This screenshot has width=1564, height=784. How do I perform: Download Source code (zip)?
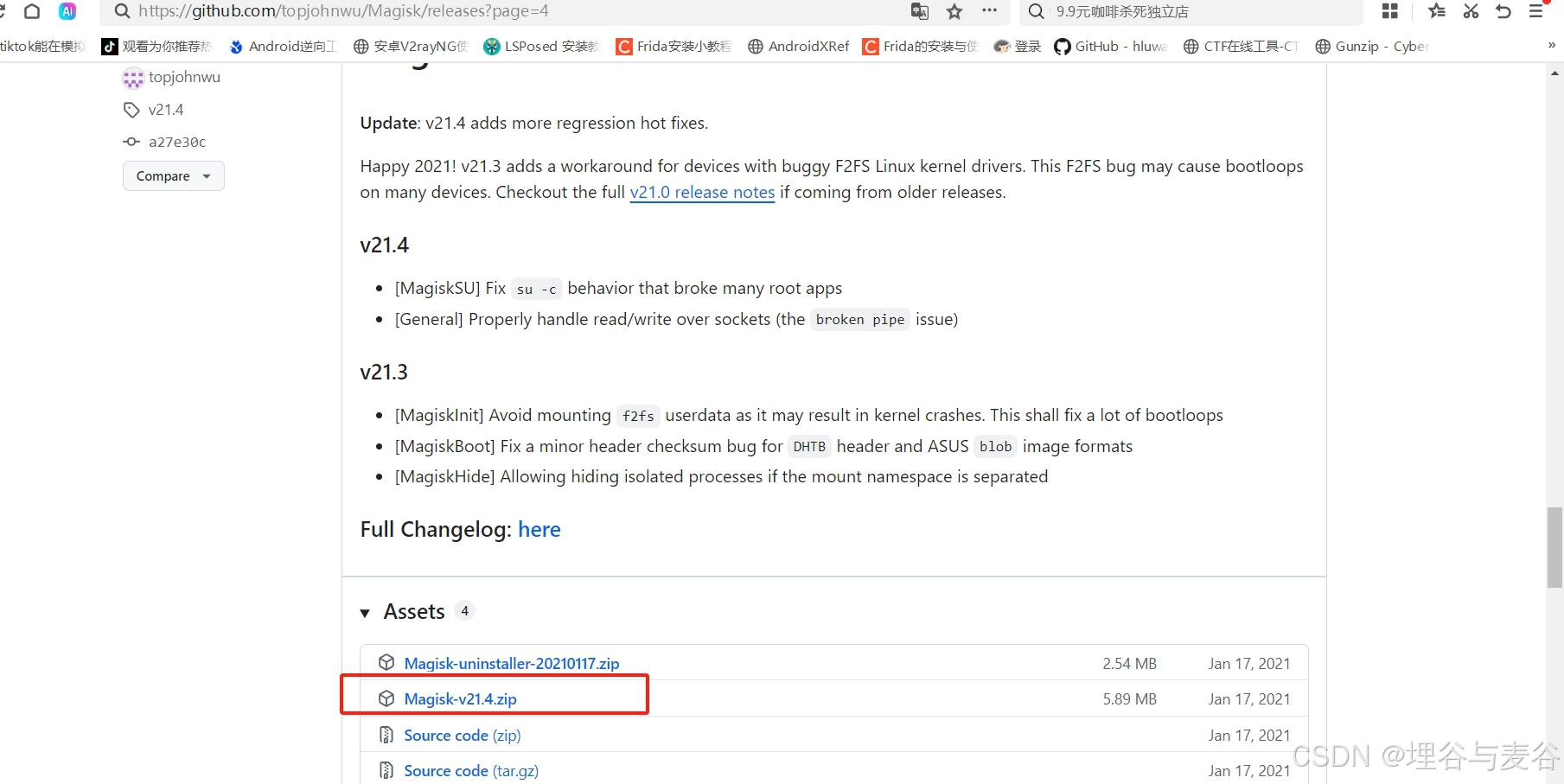point(463,735)
